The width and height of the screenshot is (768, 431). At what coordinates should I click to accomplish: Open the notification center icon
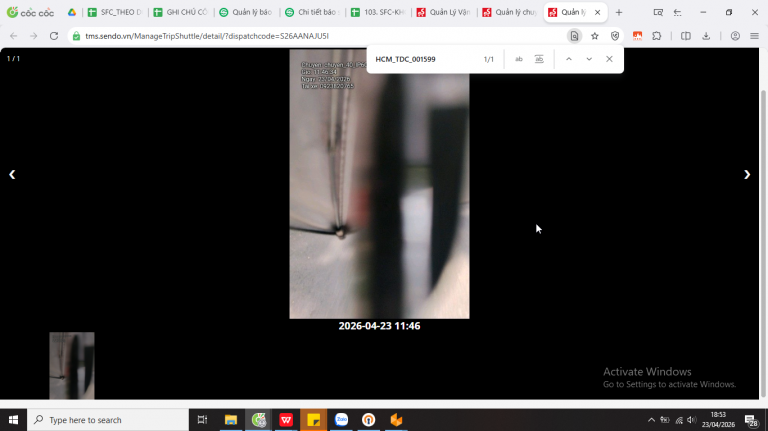click(751, 420)
